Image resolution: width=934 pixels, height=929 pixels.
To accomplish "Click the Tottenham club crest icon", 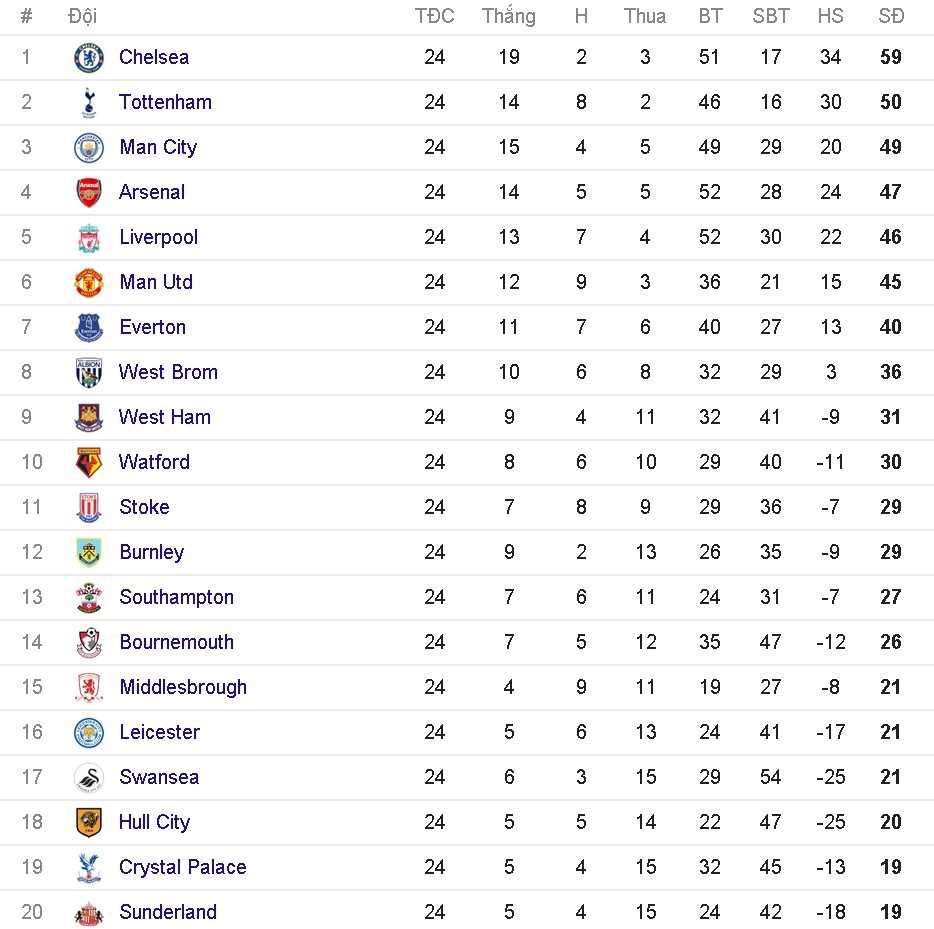I will tap(89, 102).
